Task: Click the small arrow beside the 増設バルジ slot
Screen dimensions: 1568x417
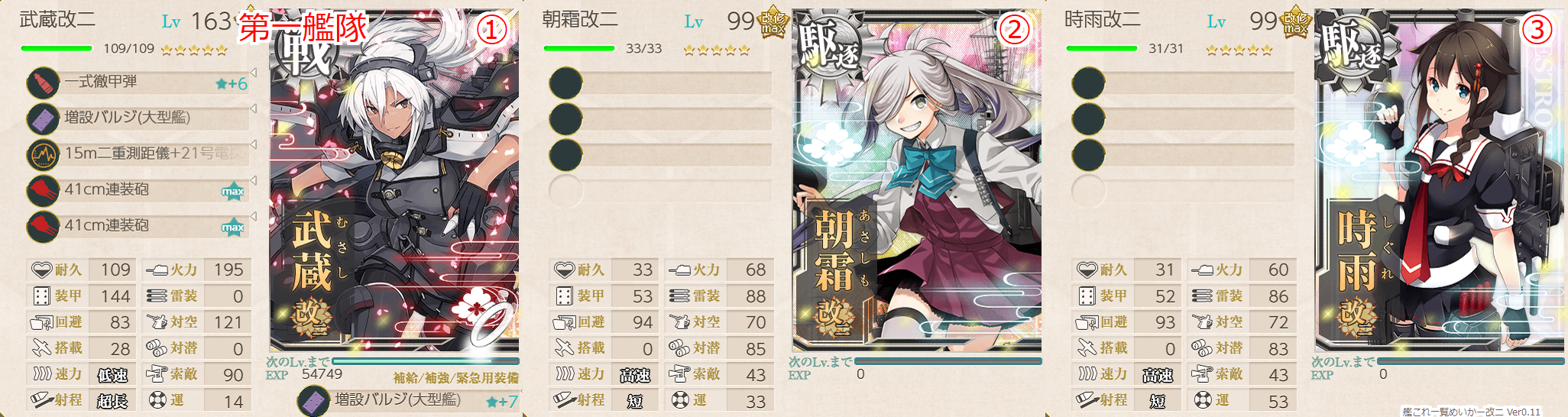Action: (x=253, y=108)
